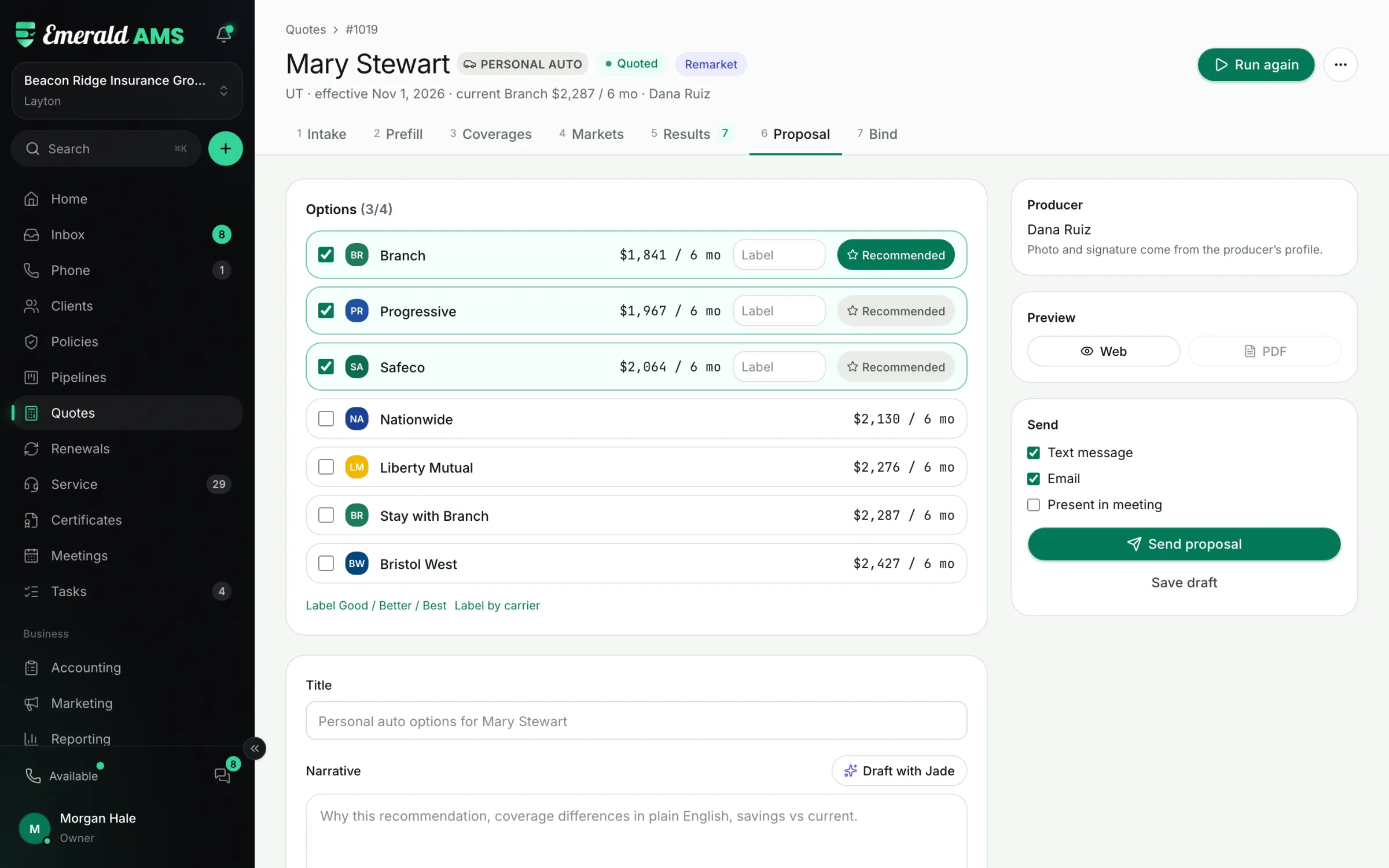Mark Safeco as Recommended
Viewport: 1389px width, 868px height.
[896, 367]
